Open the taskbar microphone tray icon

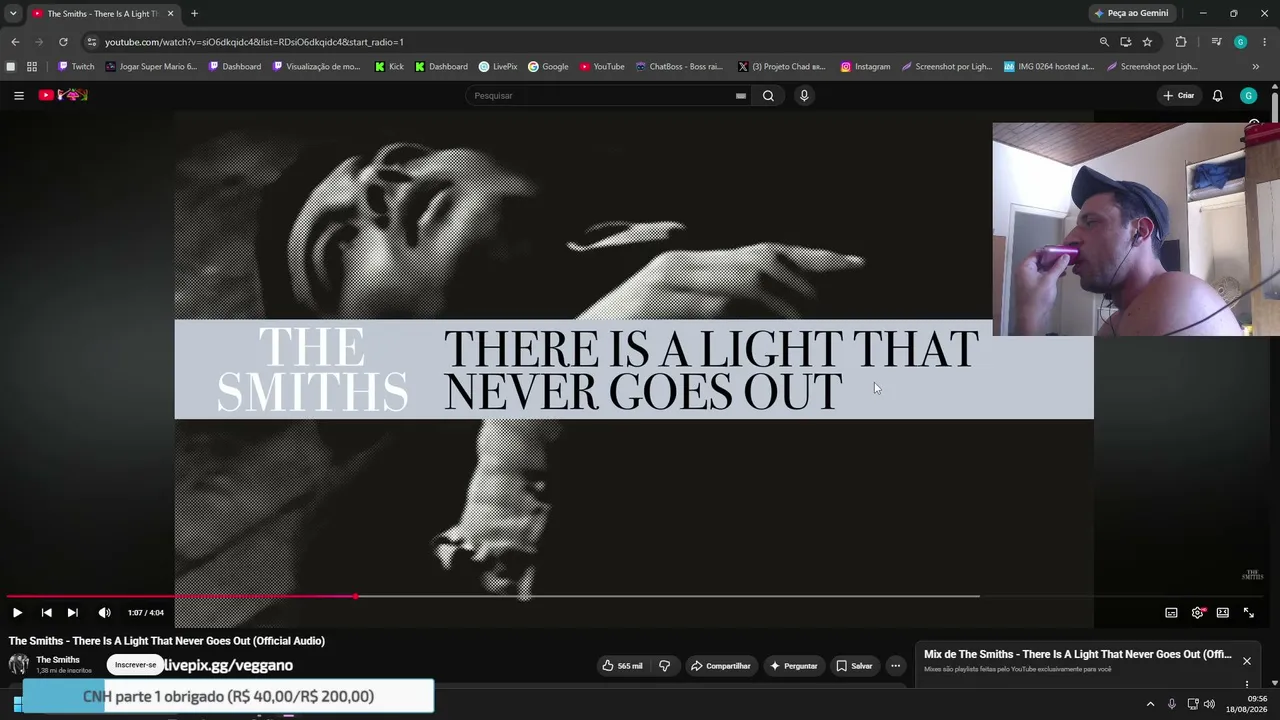1172,704
